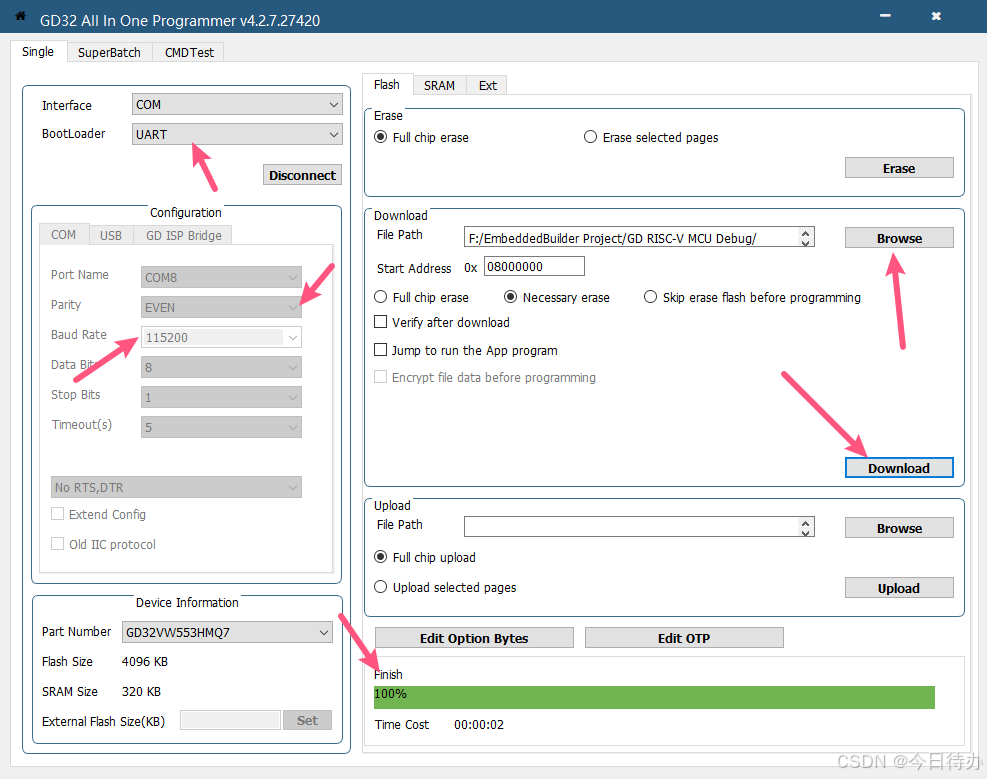Open the SRAM tab

[x=439, y=85]
